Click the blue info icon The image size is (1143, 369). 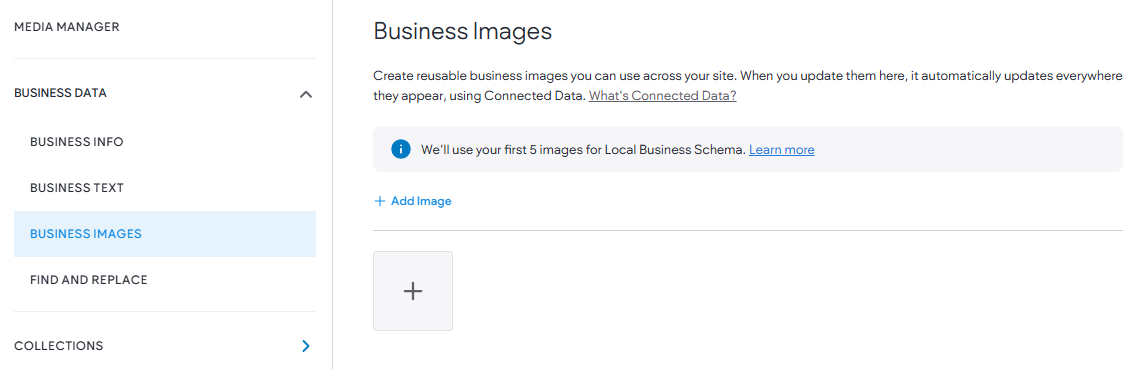point(400,149)
